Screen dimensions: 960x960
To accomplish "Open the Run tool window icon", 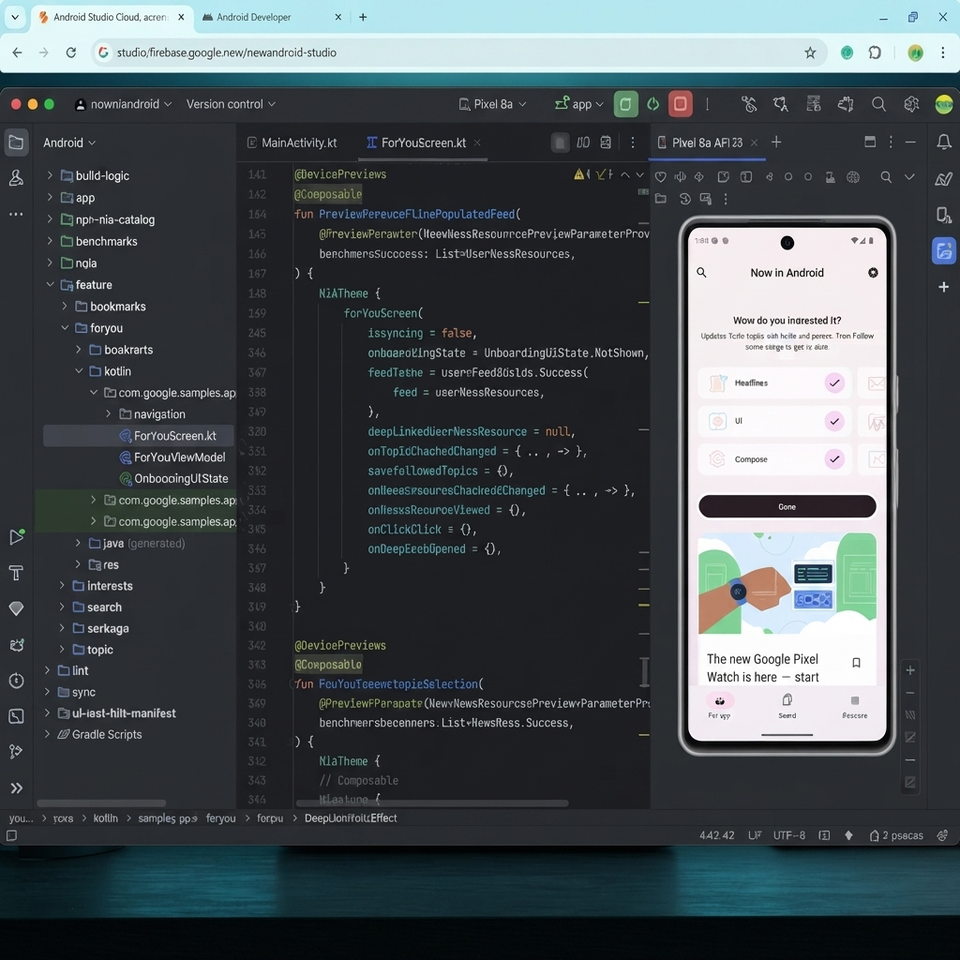I will click(17, 537).
